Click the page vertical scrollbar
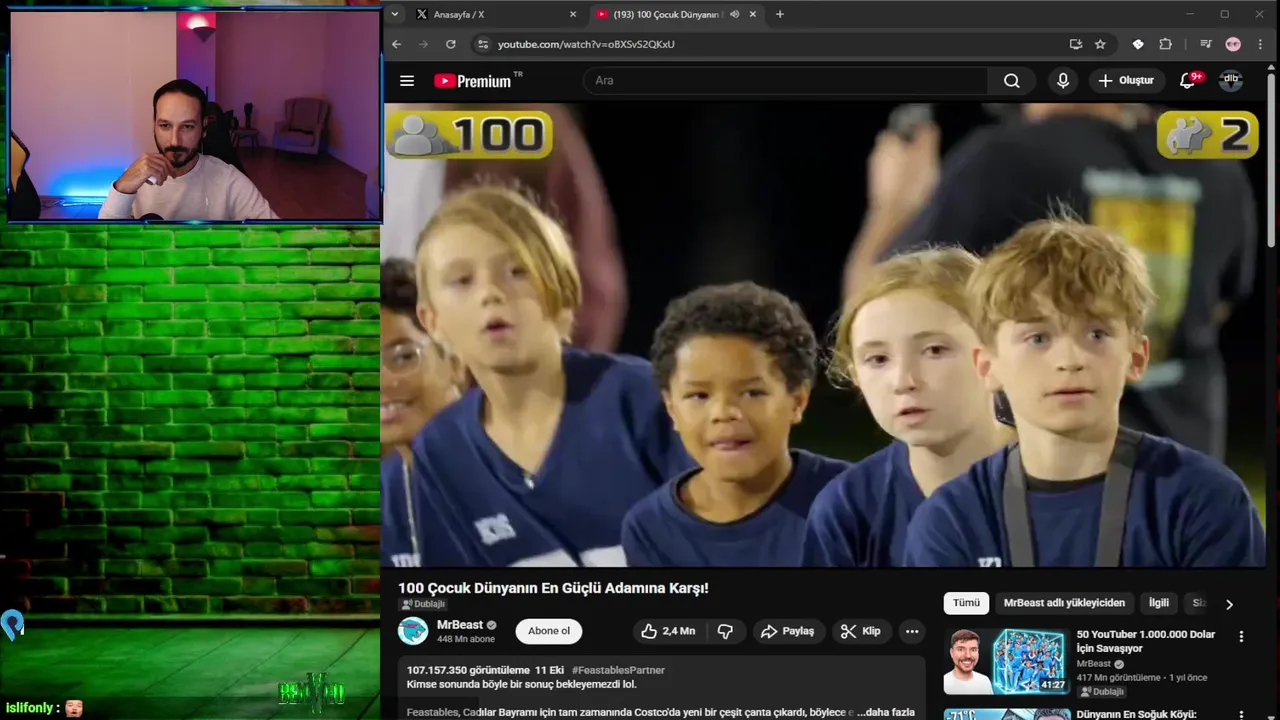The image size is (1280, 720). 1272,160
